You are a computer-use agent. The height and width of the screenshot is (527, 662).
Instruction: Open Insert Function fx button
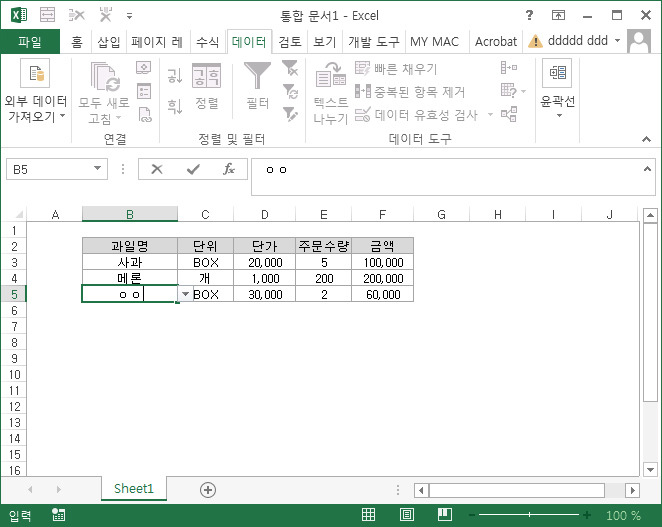tap(228, 169)
